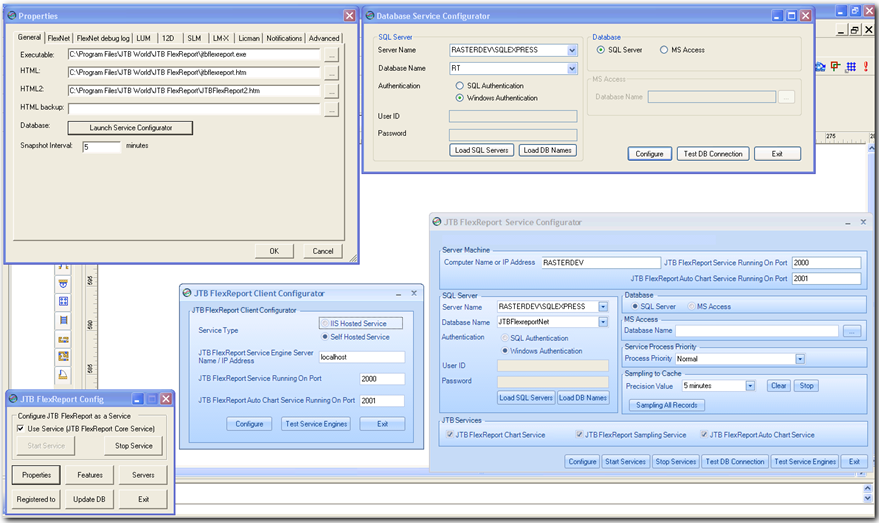Click the blue dot grid toolbar icon
Screen dimensions: 879x523
pos(851,67)
